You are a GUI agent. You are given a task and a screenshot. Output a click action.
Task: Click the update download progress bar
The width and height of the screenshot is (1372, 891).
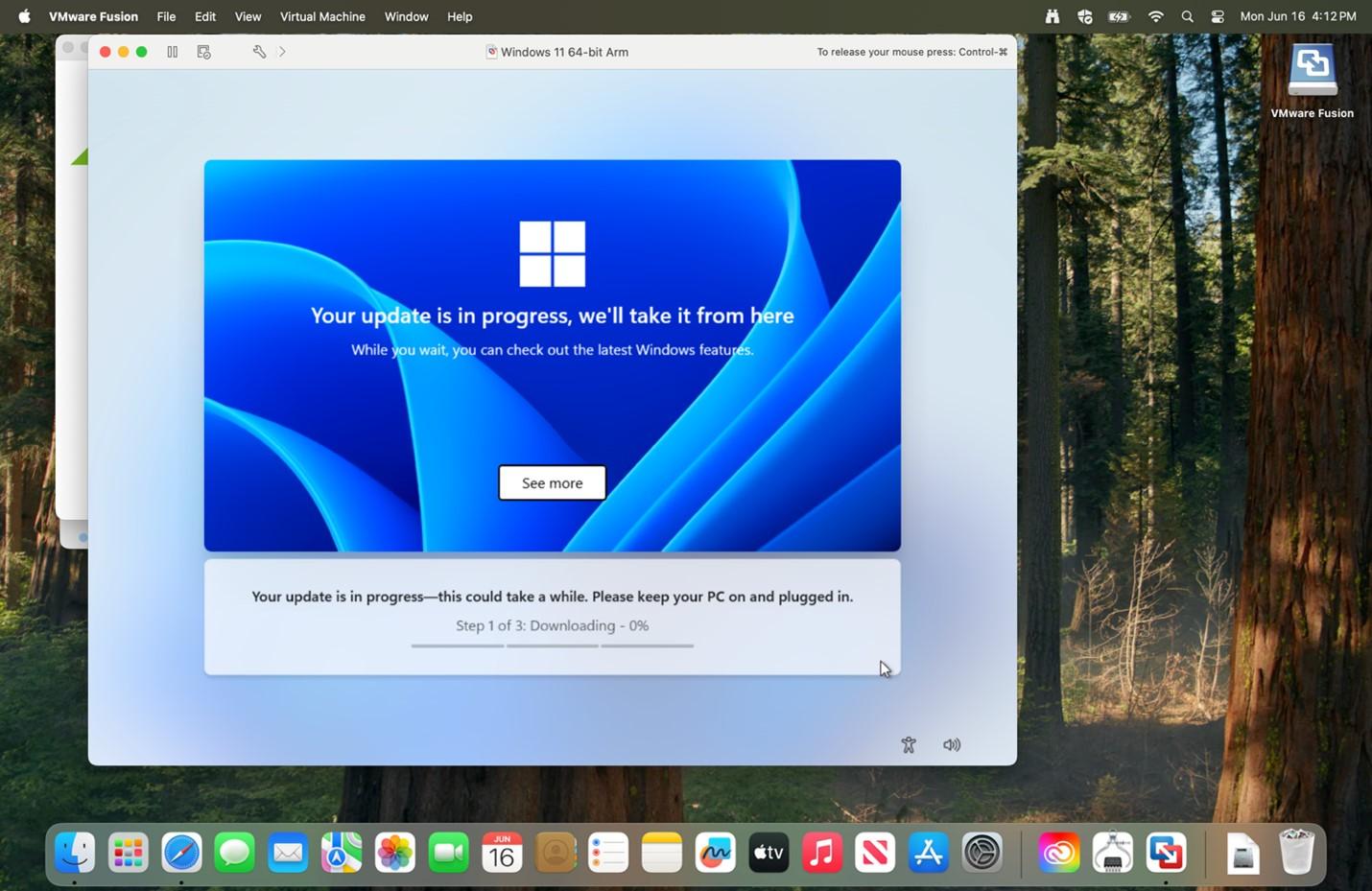[x=553, y=645]
